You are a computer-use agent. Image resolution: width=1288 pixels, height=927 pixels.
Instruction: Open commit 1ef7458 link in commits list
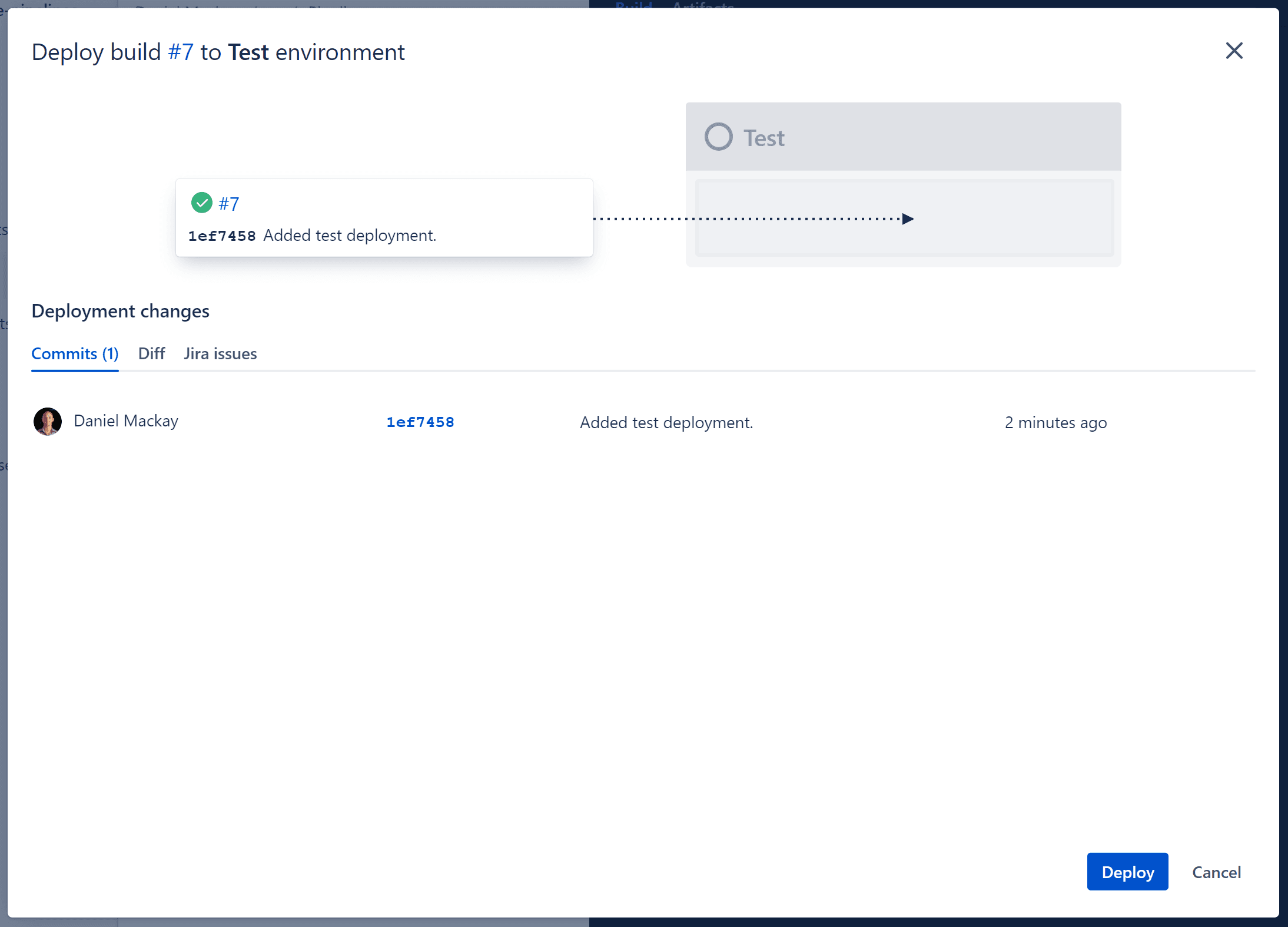click(x=420, y=422)
